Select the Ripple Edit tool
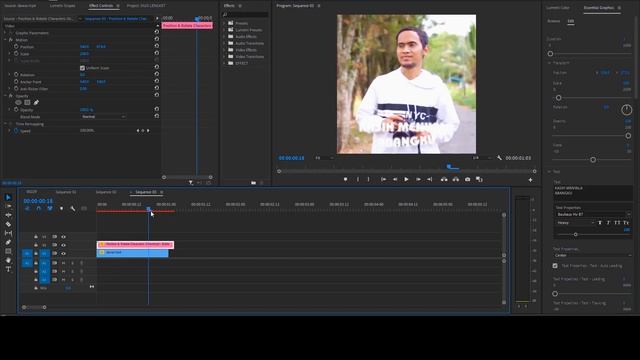The image size is (640, 360). click(8, 215)
